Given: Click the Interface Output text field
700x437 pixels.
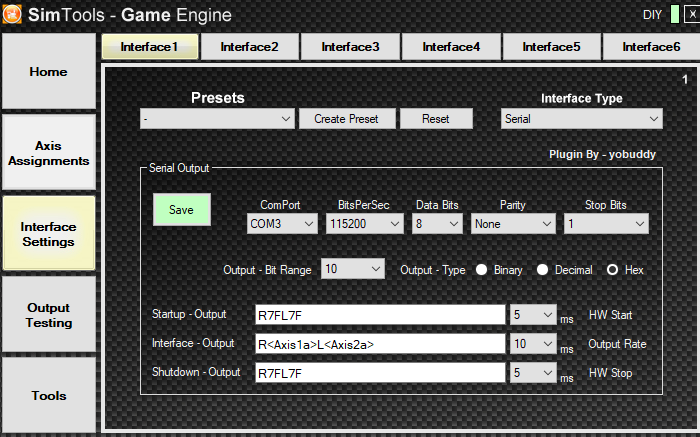Looking at the screenshot, I should pos(380,344).
